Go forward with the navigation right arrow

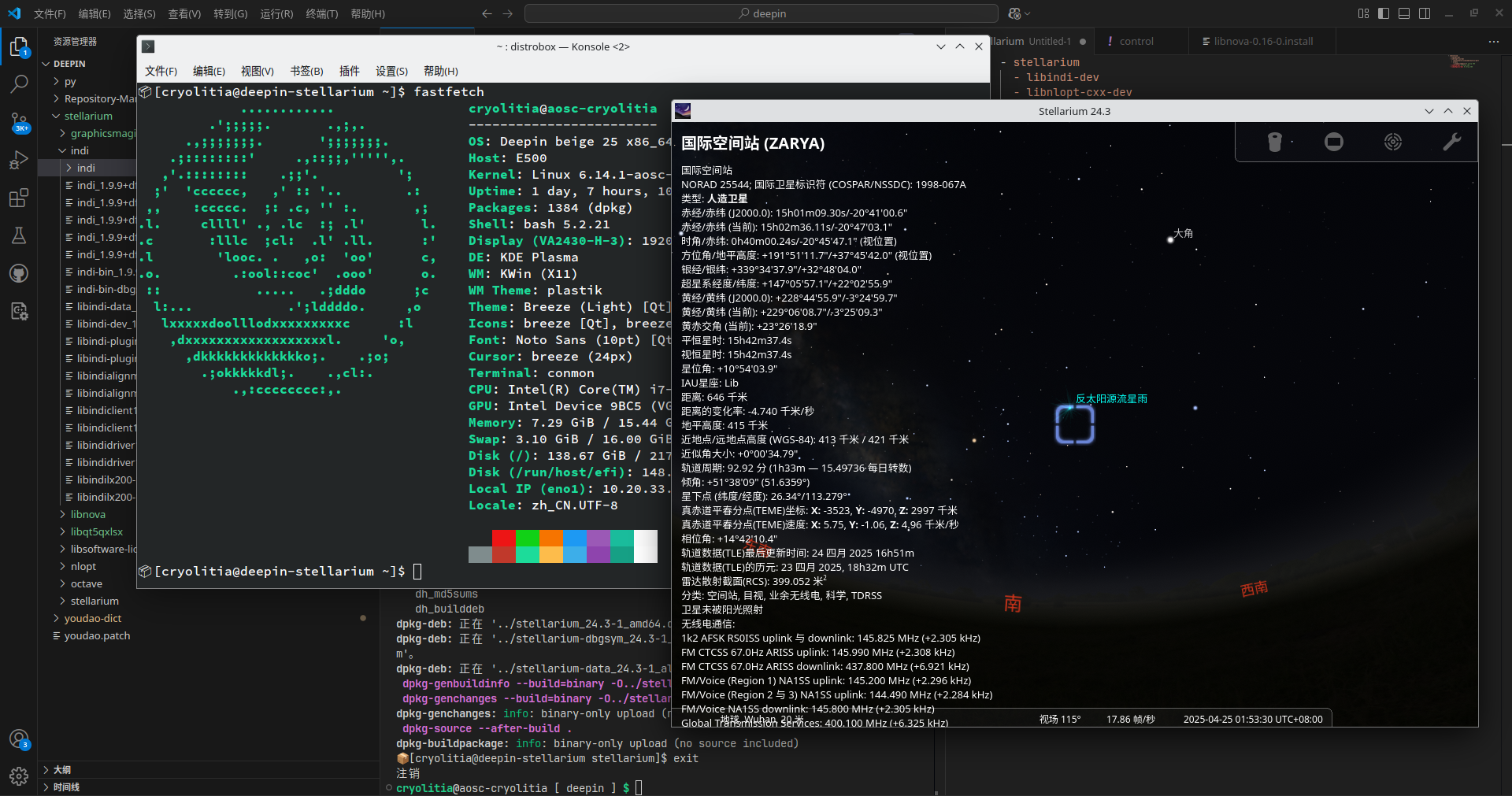click(507, 13)
